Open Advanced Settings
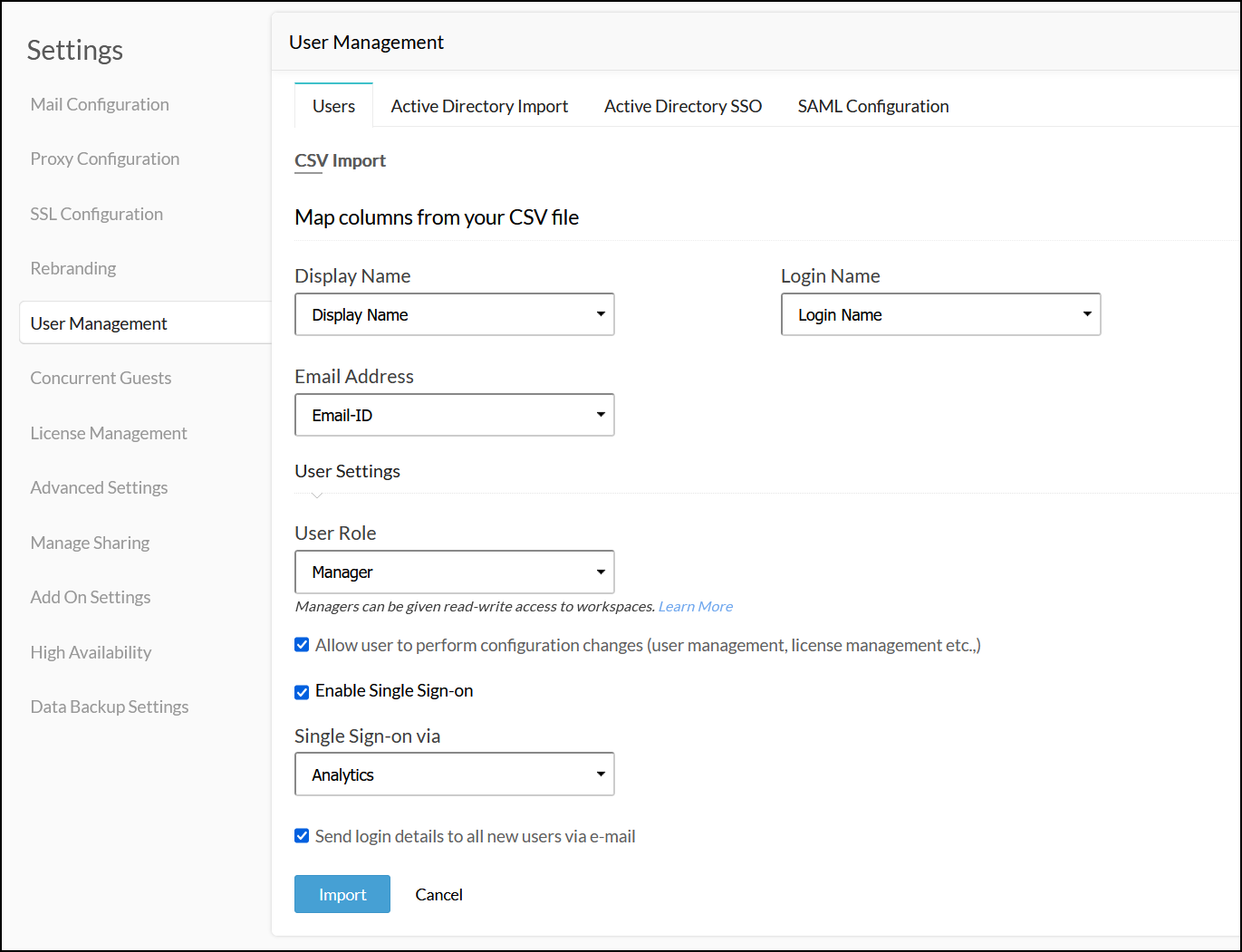Screen dimensions: 1242x952 99,487
